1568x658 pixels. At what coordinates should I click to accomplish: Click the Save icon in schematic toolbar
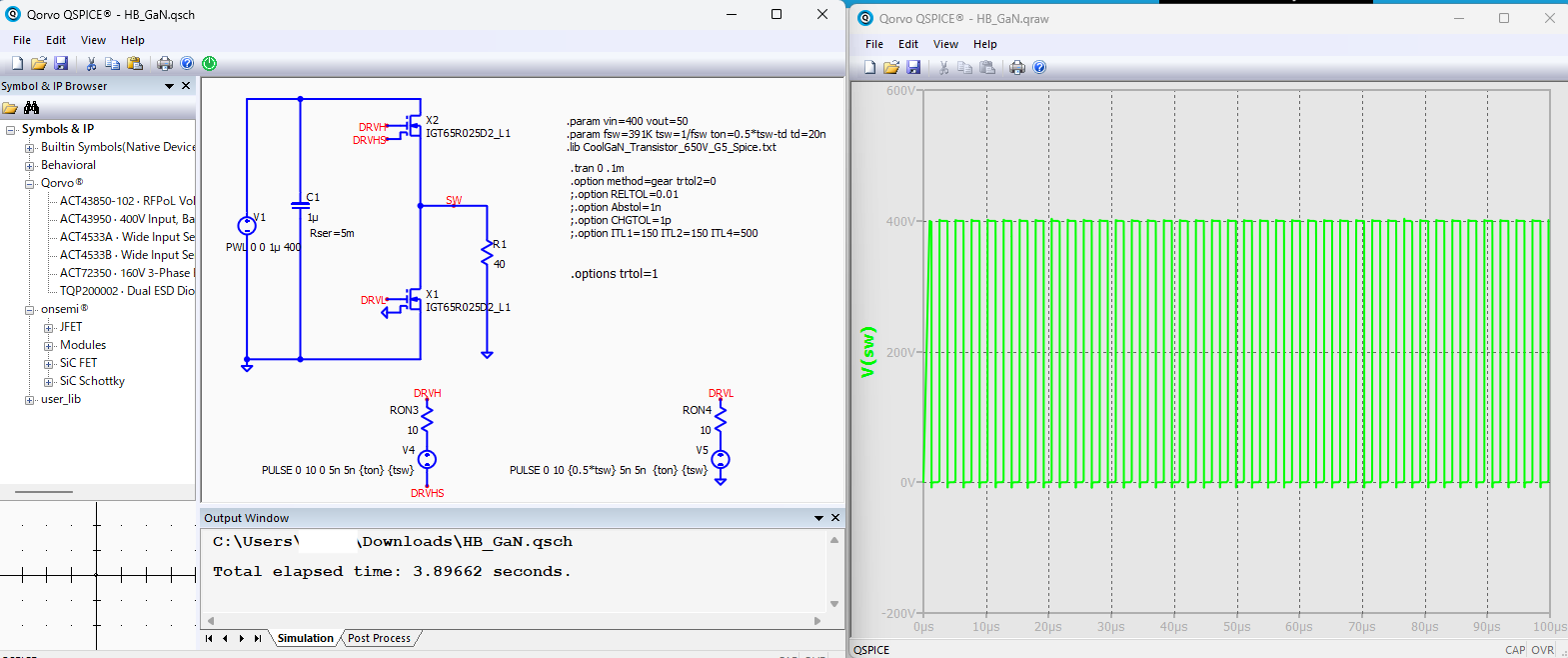(61, 63)
